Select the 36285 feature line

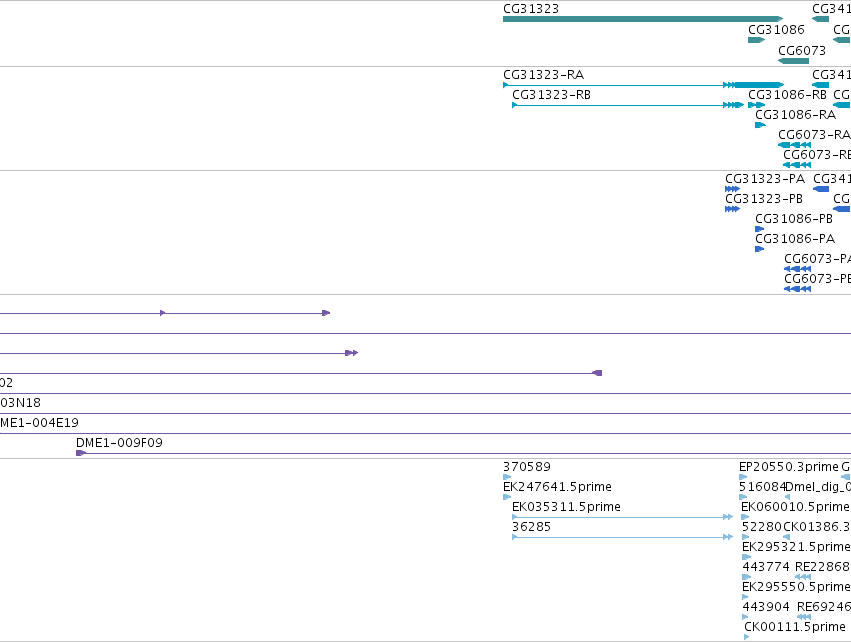[x=623, y=537]
